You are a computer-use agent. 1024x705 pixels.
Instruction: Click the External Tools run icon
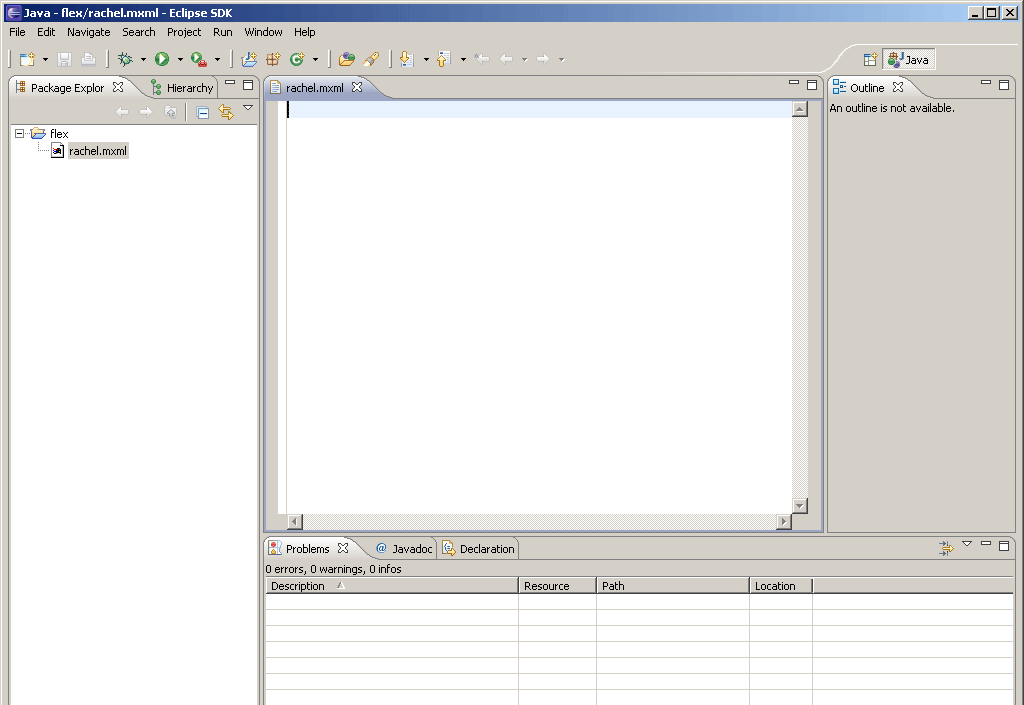coord(199,59)
